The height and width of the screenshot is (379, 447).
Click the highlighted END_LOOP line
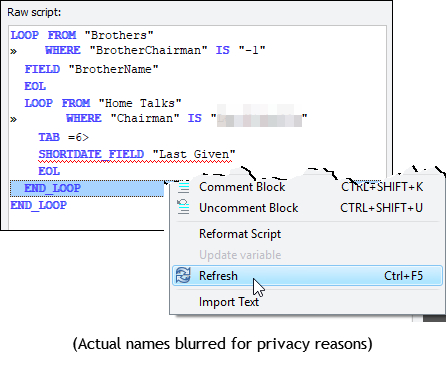pos(87,188)
